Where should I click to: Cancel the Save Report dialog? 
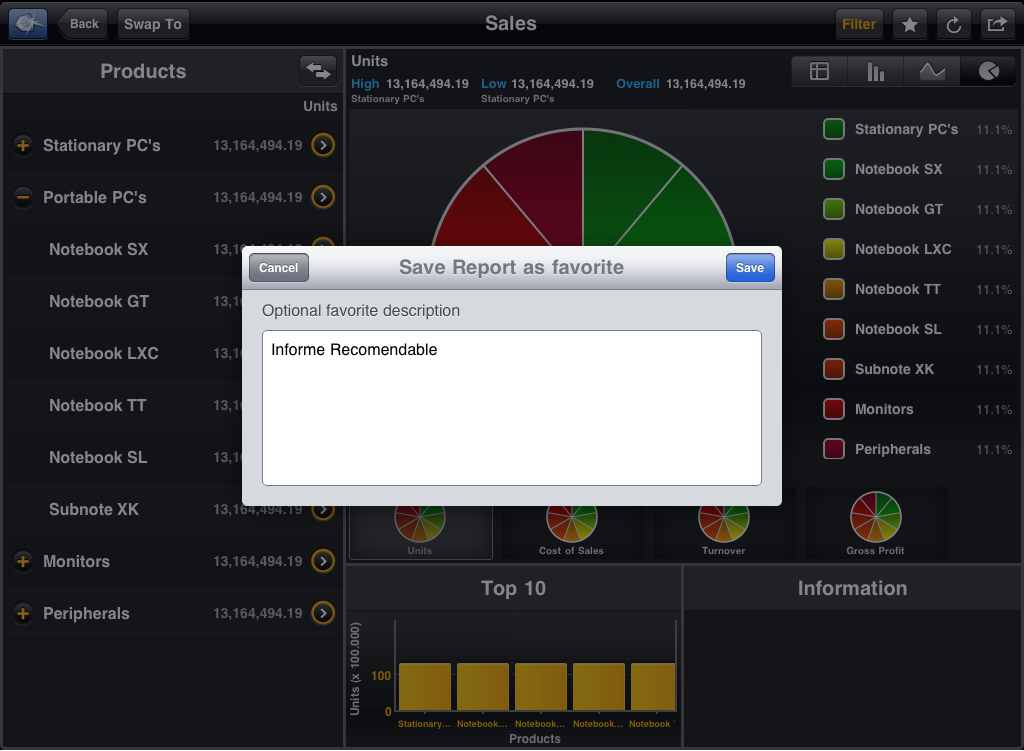(279, 268)
